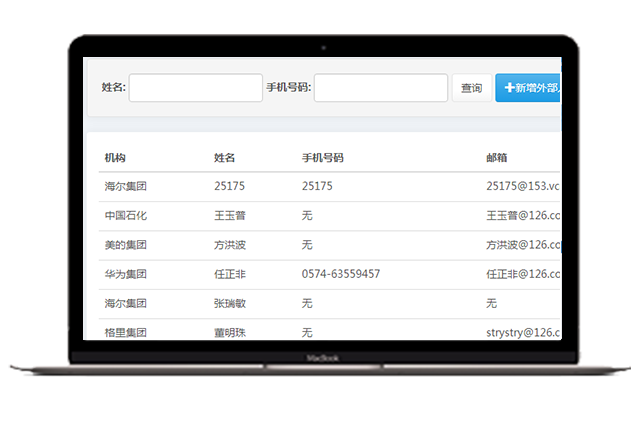Select the 华为集团 organization cell
Viewport: 640px width, 425px height.
[126, 273]
